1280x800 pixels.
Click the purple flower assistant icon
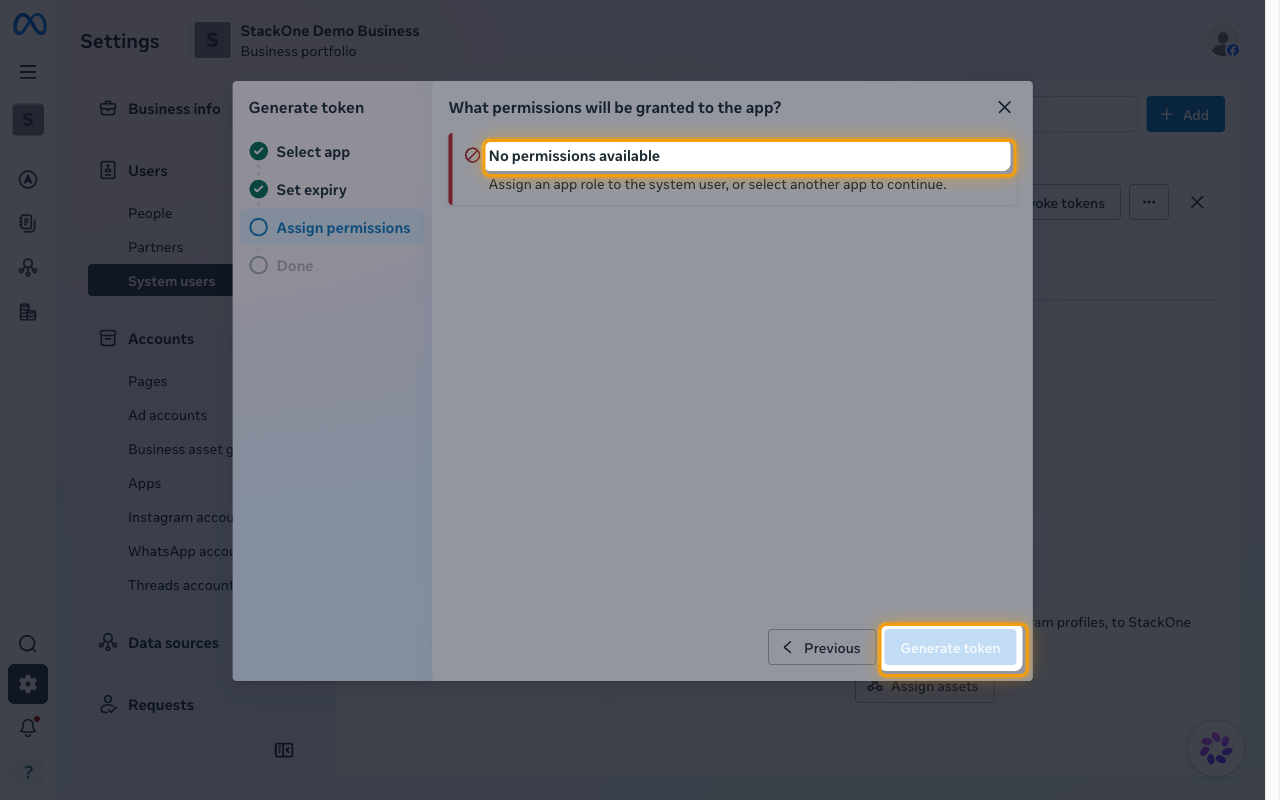(x=1216, y=748)
